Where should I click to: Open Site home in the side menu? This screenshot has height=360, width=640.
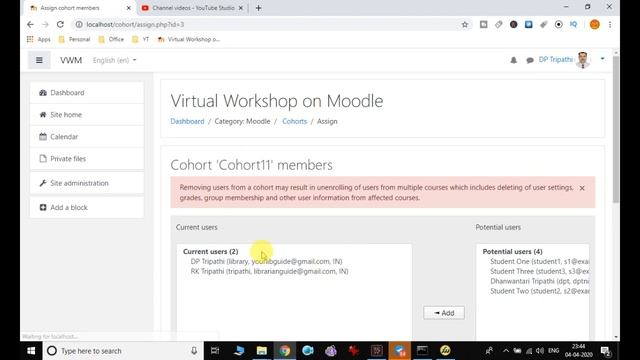pos(87,115)
